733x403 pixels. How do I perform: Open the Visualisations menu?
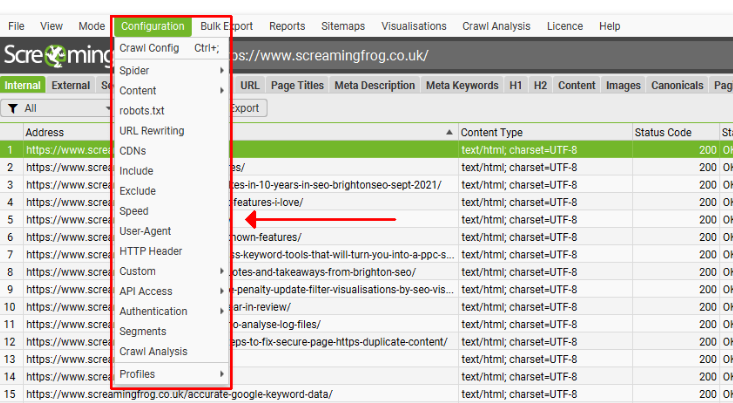click(414, 26)
